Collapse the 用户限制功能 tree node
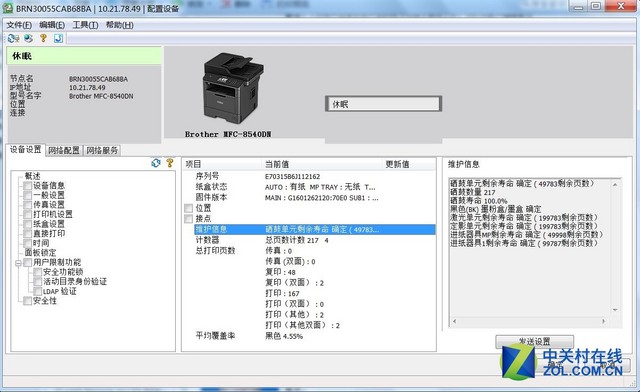 (x=18, y=263)
